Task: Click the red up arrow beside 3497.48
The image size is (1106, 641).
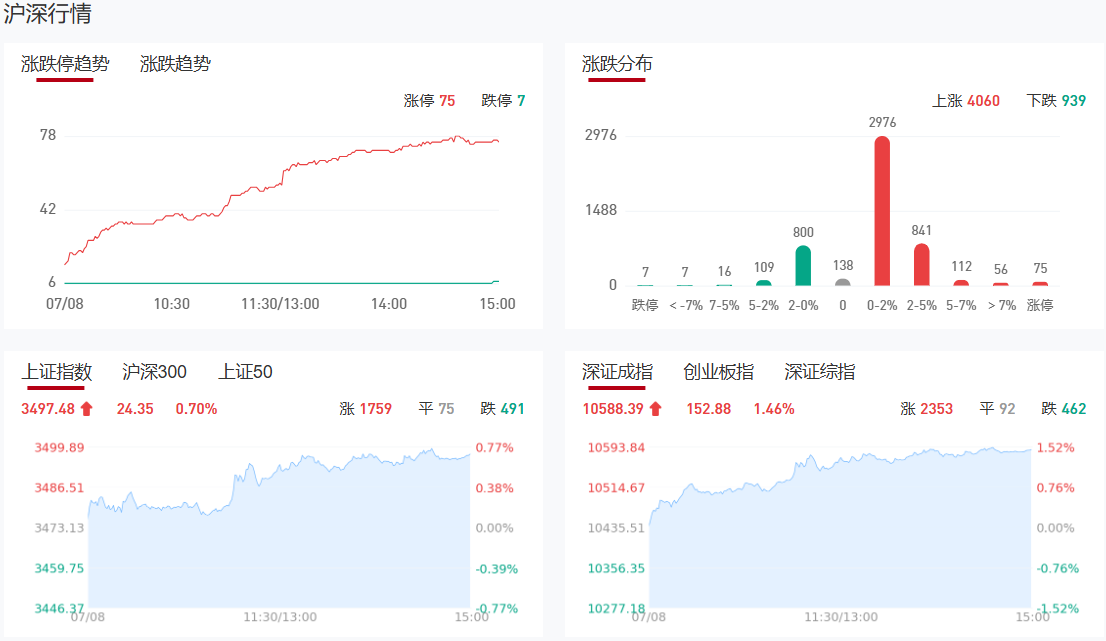Action: point(86,409)
